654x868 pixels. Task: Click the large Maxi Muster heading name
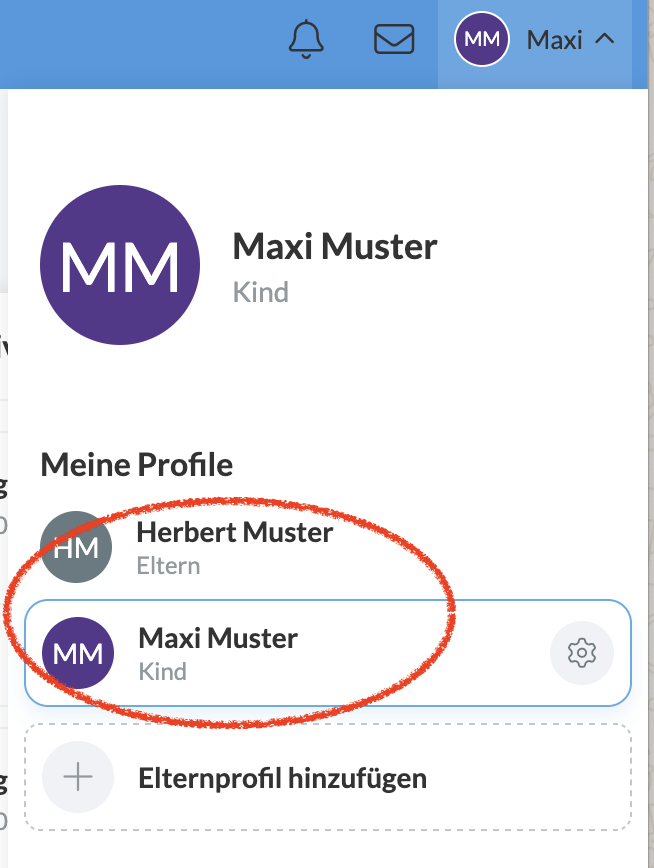point(334,246)
